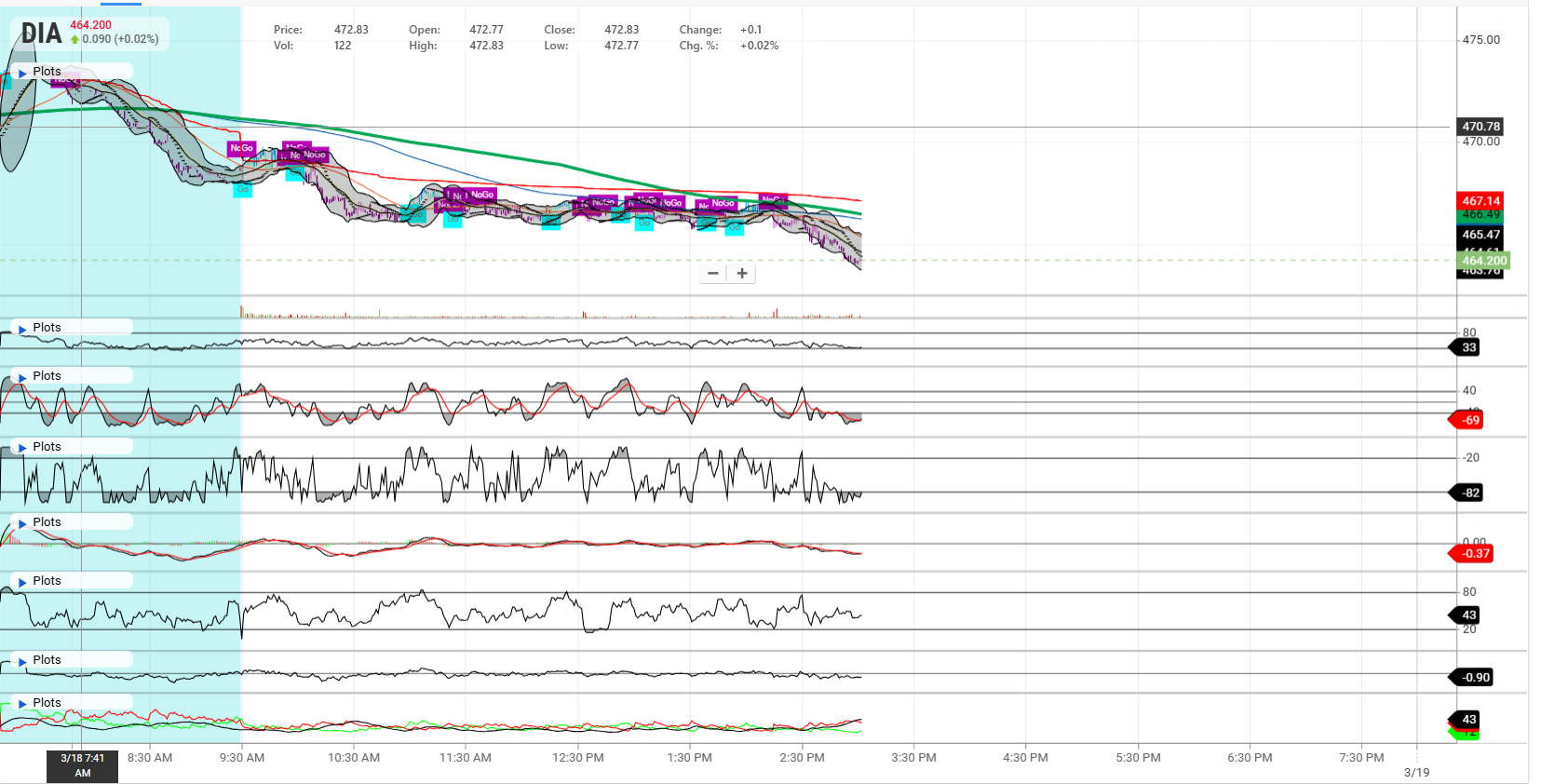Click the DIA ticker symbol

pyautogui.click(x=41, y=34)
